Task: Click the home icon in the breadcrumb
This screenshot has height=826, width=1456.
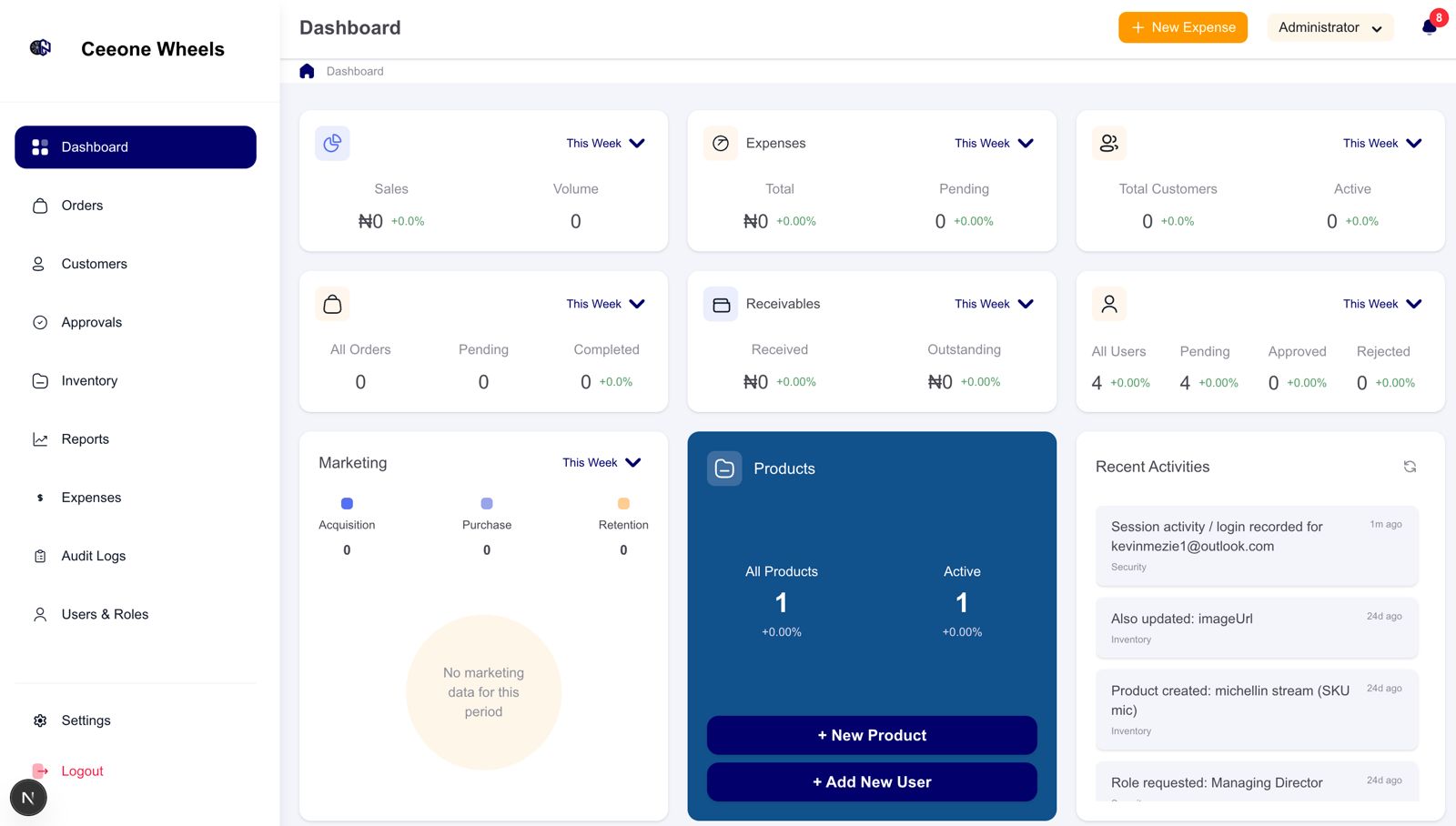Action: point(307,71)
